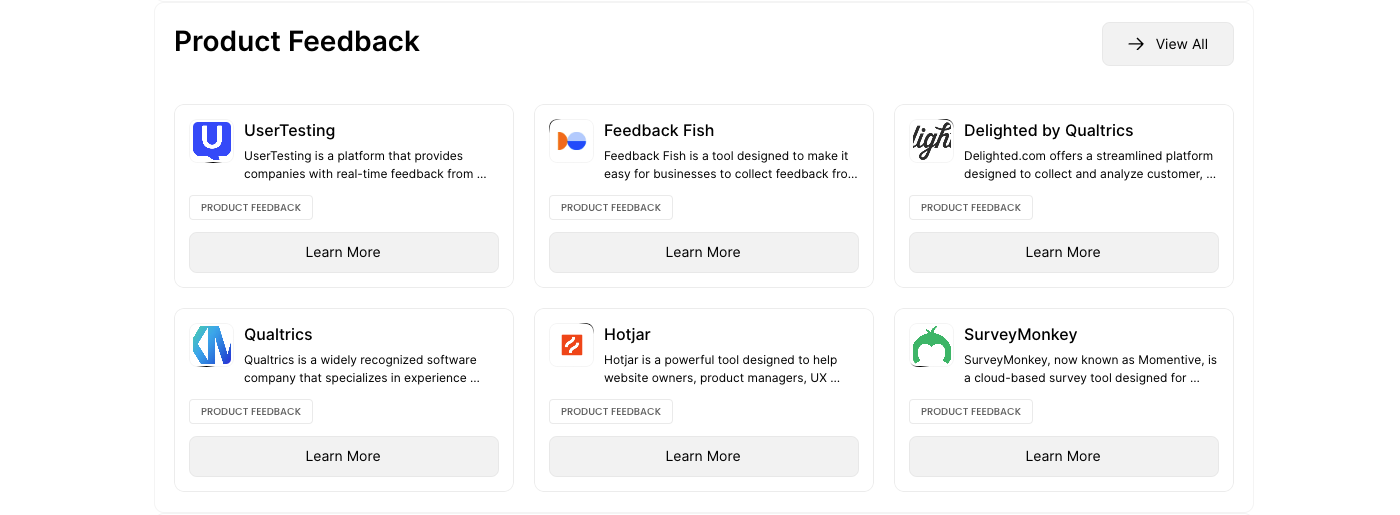Open the SurveyMonkey card title
Image resolution: width=1400 pixels, height=515 pixels.
1020,335
